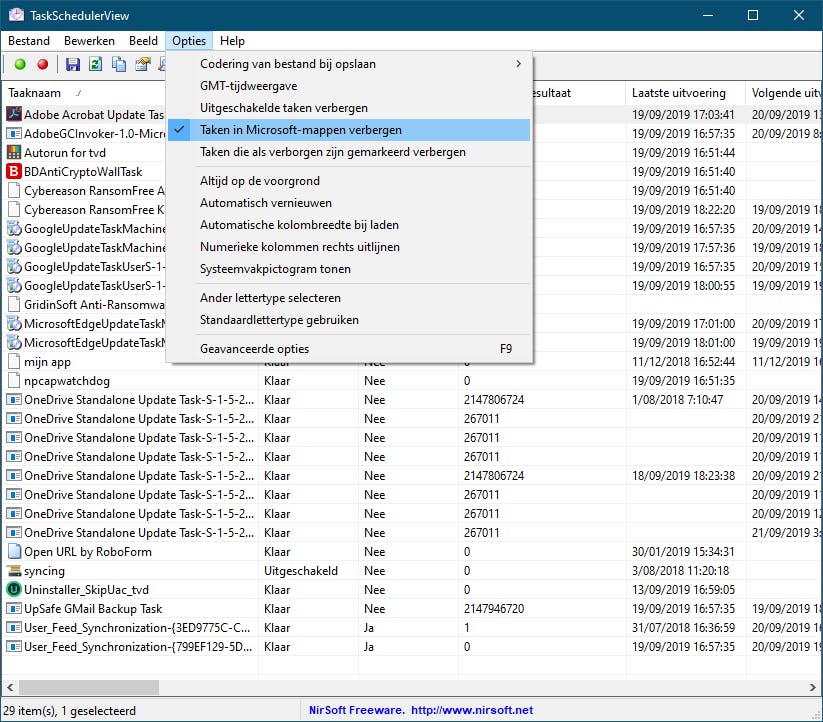The height and width of the screenshot is (722, 823).
Task: Enable Uitgeschakelde taken verbergen
Action: click(349, 108)
